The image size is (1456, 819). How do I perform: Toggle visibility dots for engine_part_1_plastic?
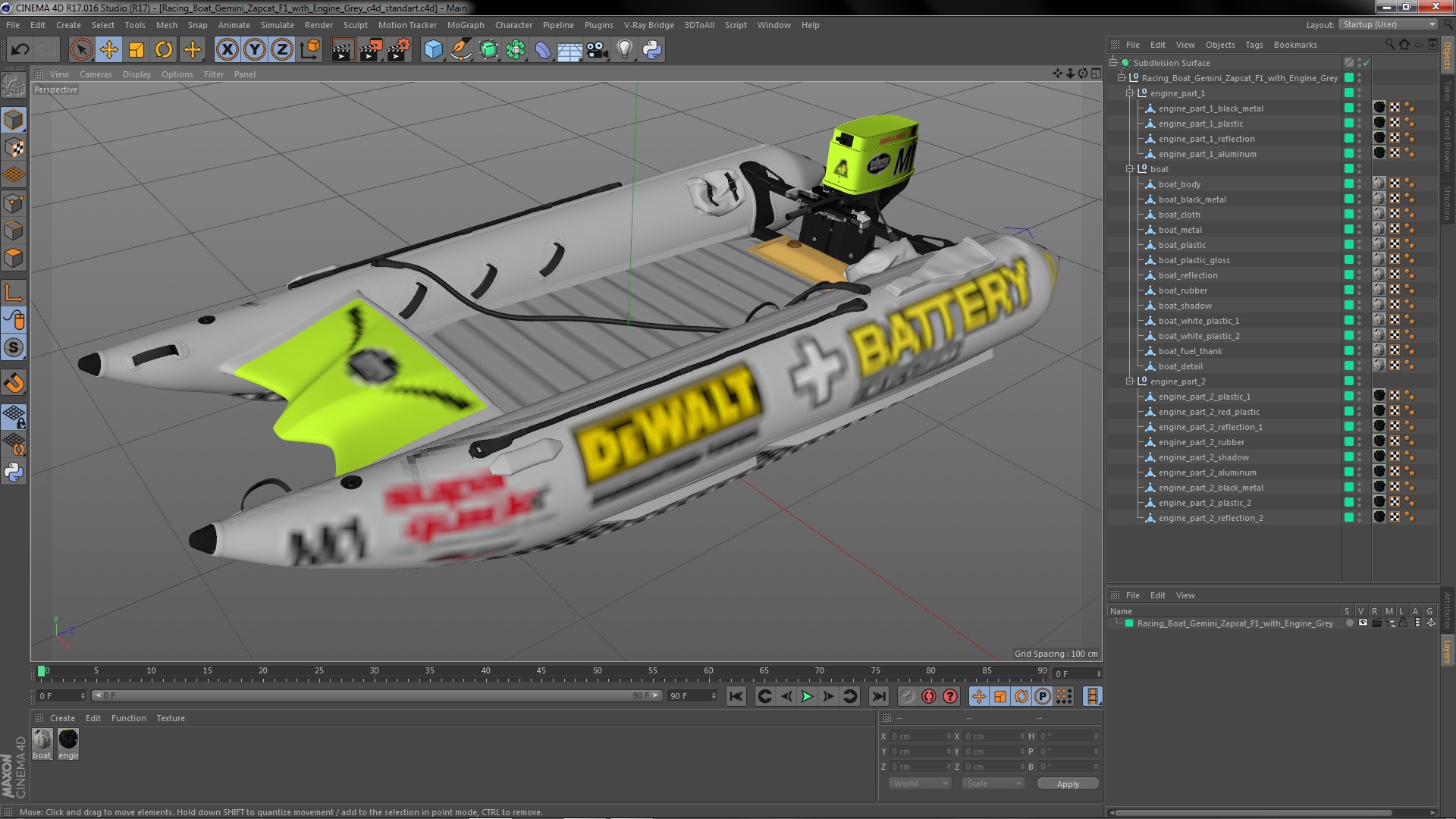coord(1360,124)
